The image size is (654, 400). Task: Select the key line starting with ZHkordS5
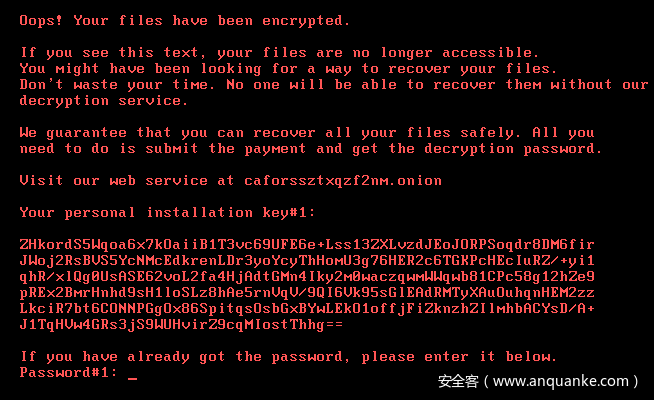point(306,244)
